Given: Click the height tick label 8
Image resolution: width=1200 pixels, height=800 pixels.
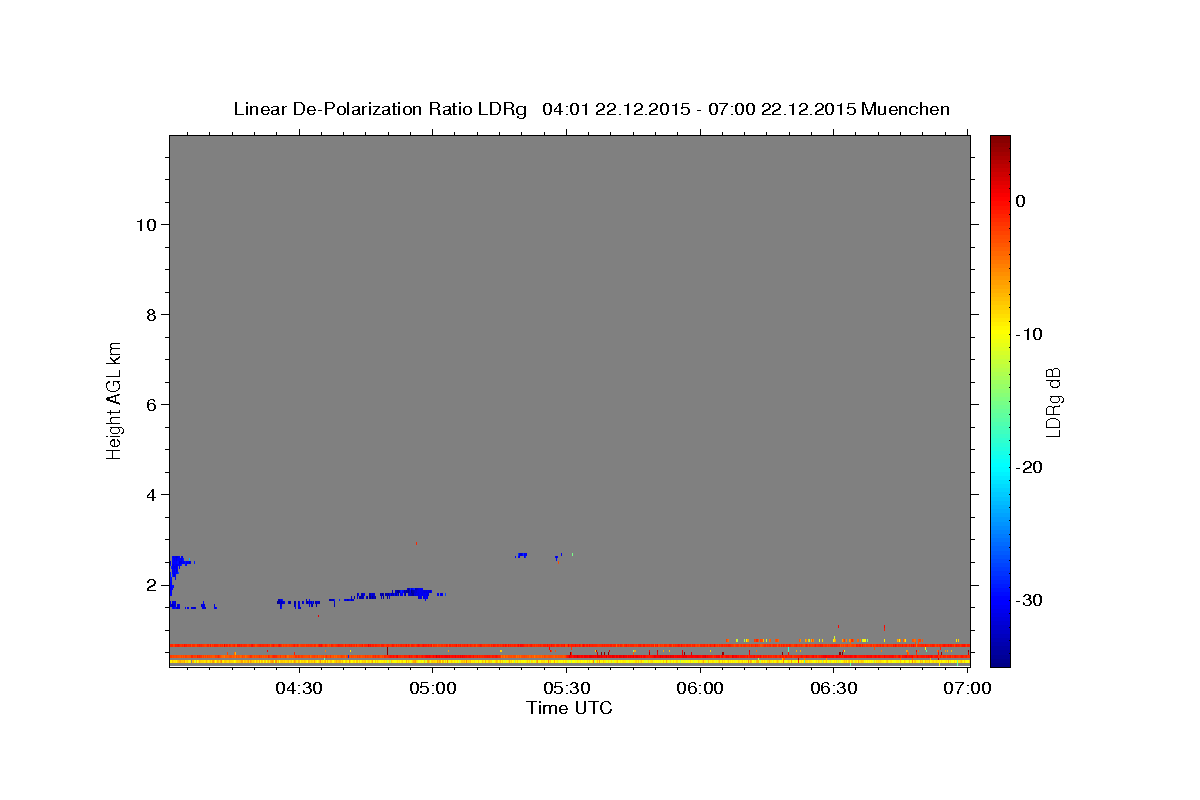Looking at the screenshot, I should coord(152,315).
